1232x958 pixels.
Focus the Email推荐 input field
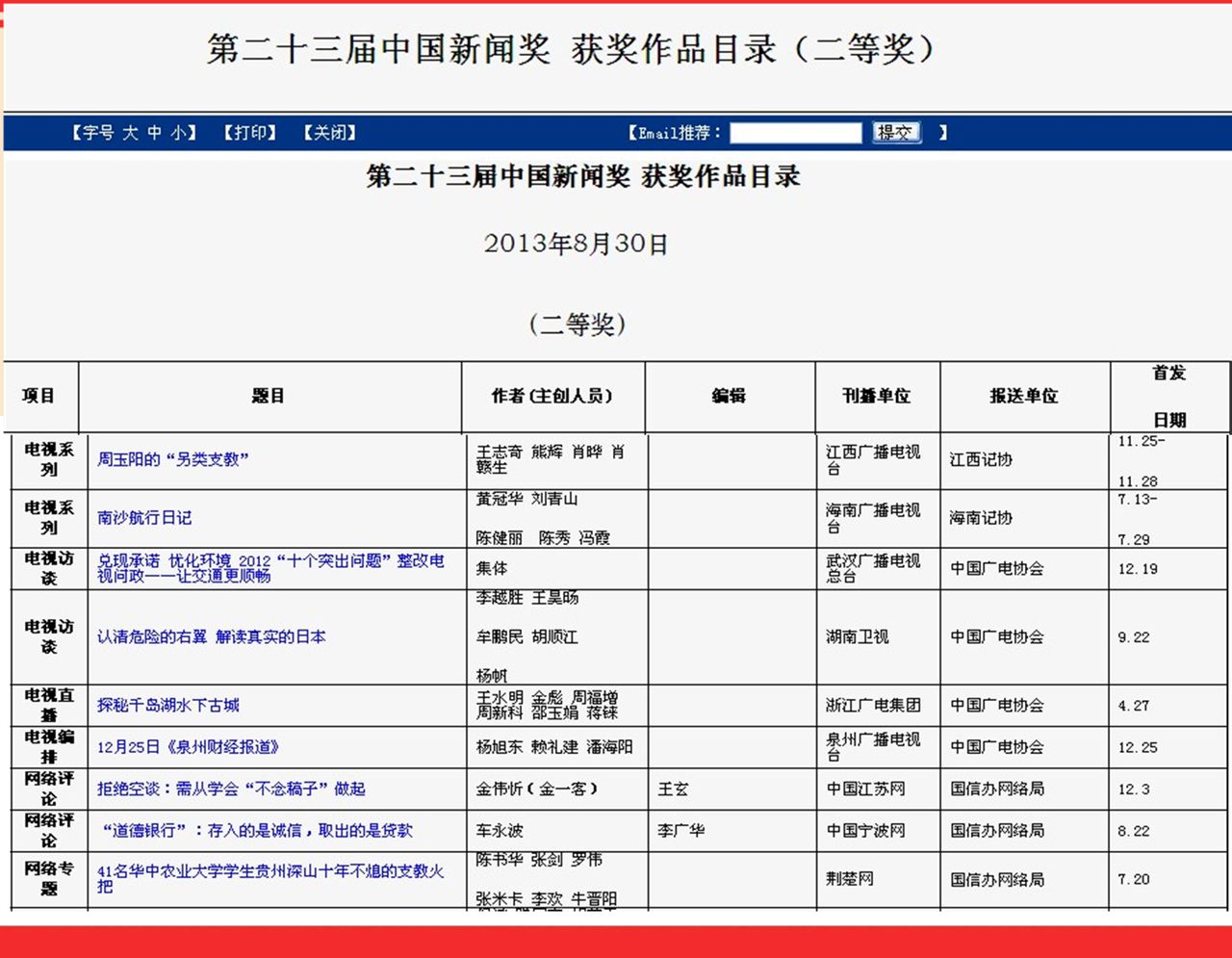click(x=795, y=133)
